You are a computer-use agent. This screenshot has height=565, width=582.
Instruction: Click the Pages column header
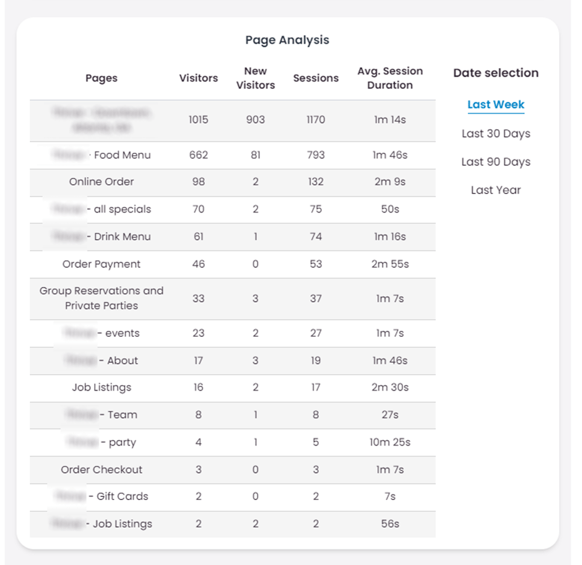(101, 78)
